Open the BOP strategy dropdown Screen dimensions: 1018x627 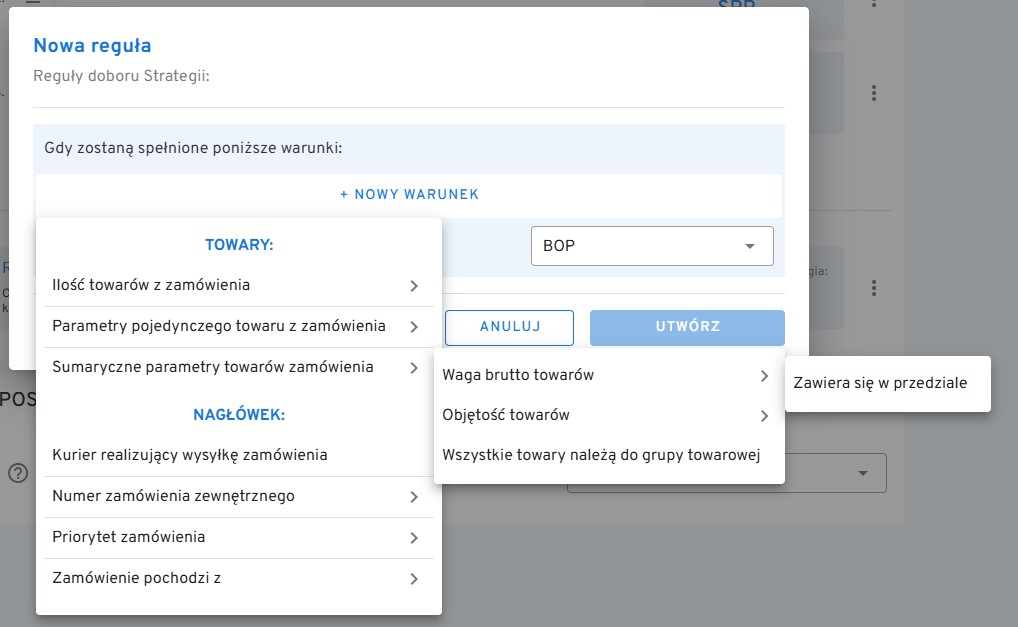tap(651, 246)
